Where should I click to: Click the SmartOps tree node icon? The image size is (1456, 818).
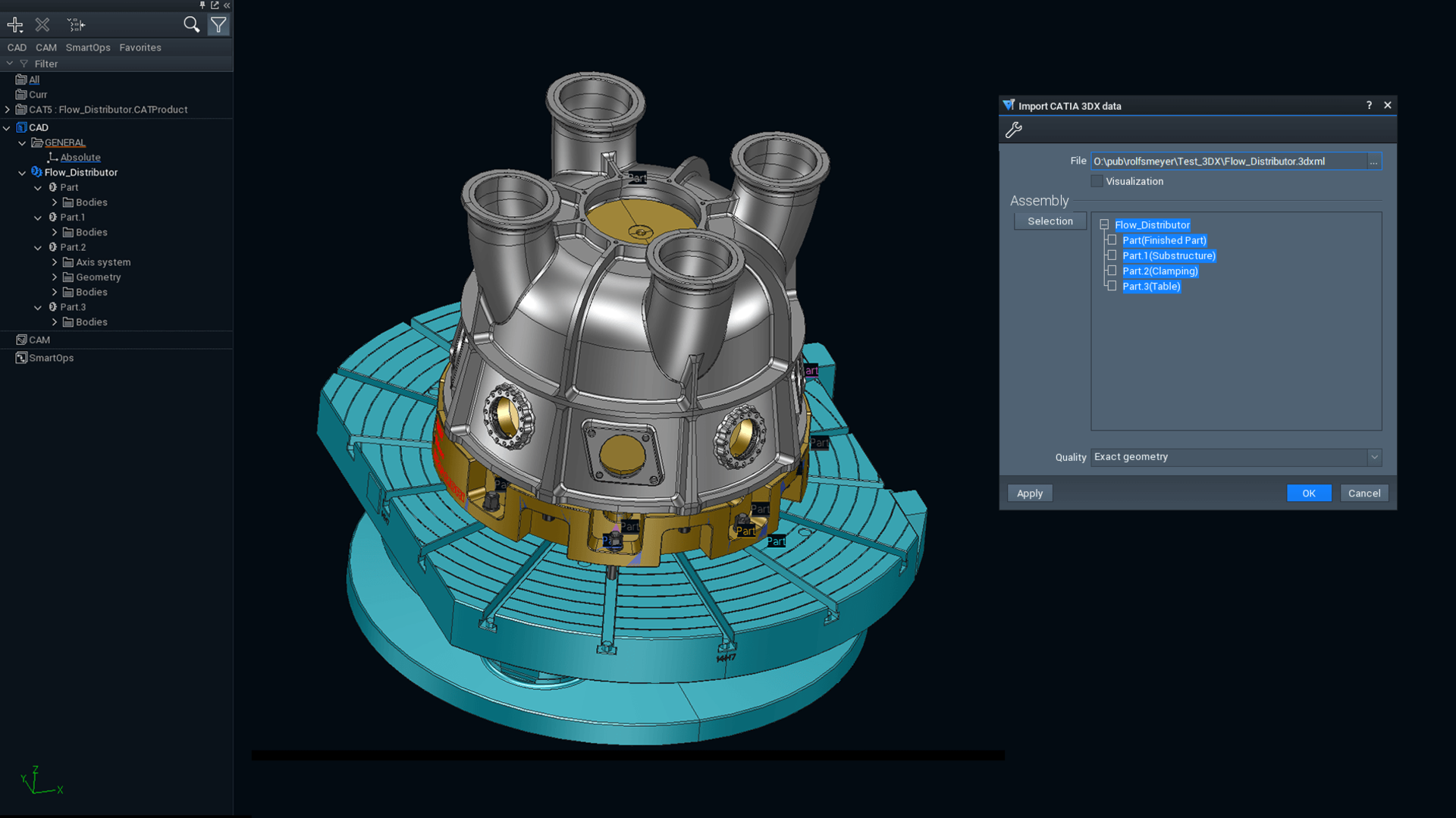pos(21,358)
